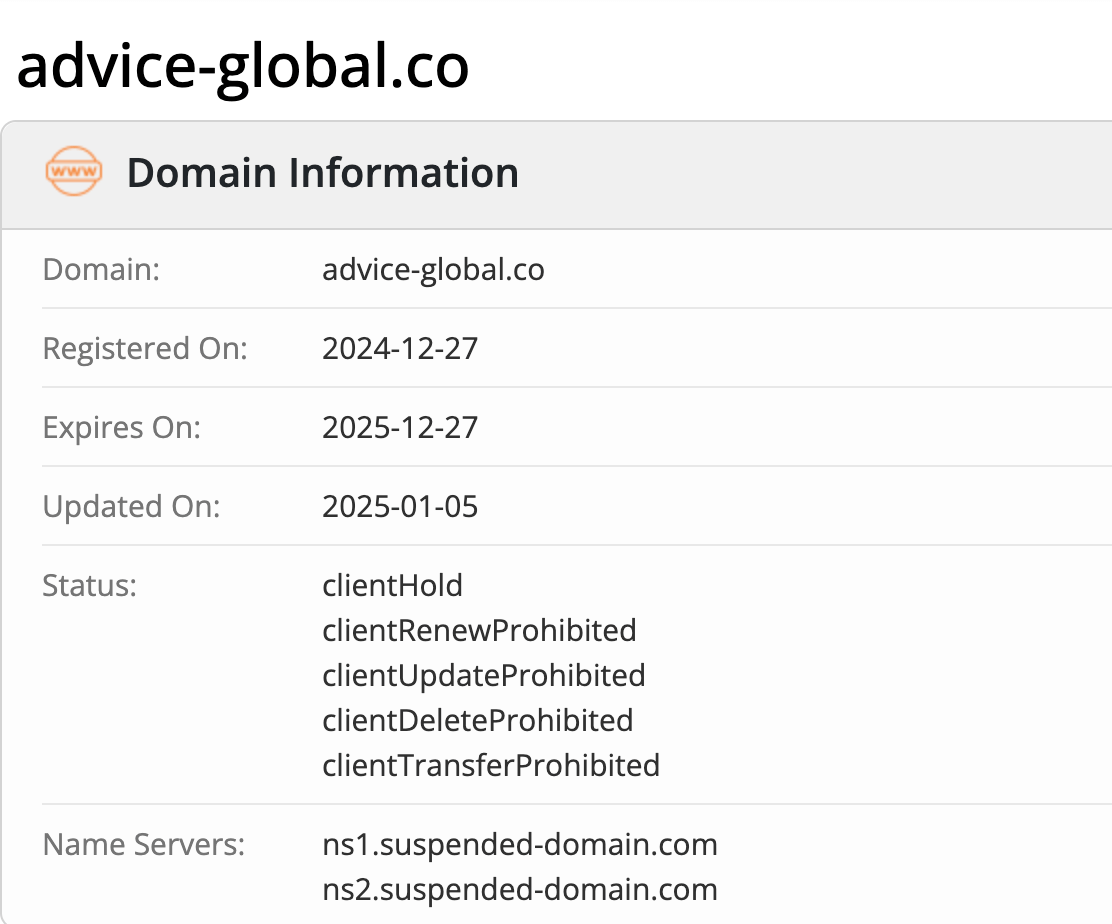
Task: Click the Registered On: label
Action: [145, 350]
